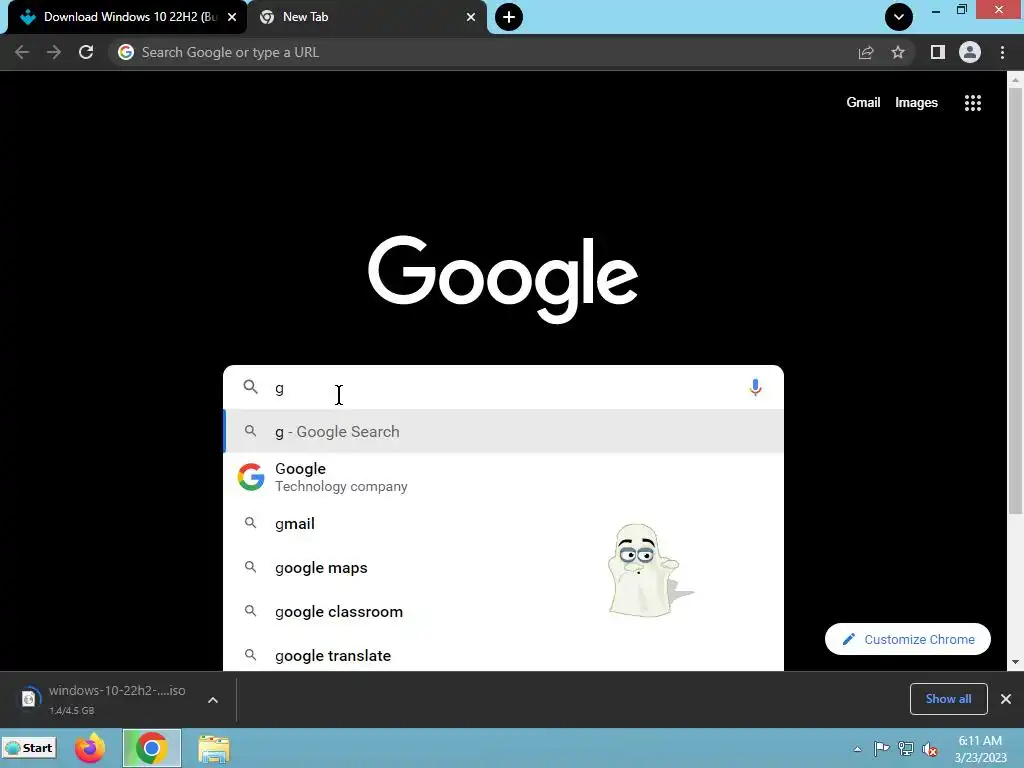Open File Explorer from the taskbar

[214, 748]
